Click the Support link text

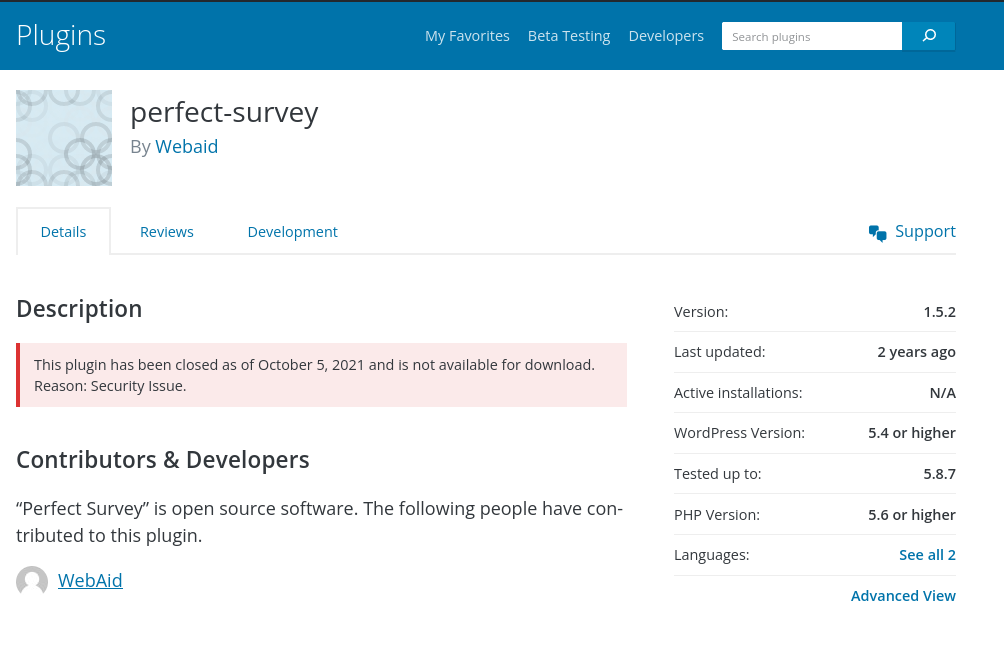925,232
